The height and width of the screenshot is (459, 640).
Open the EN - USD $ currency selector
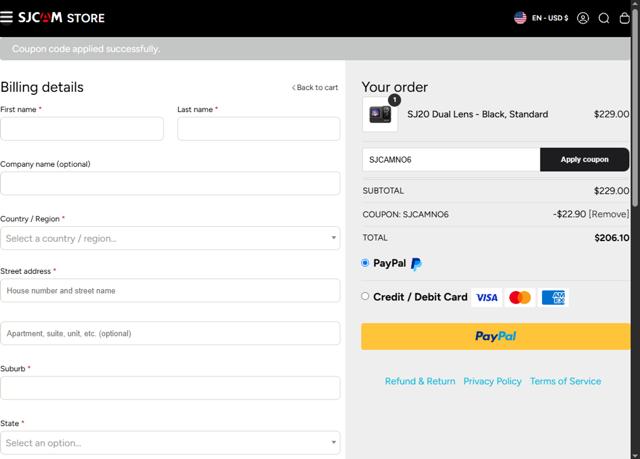click(x=550, y=18)
